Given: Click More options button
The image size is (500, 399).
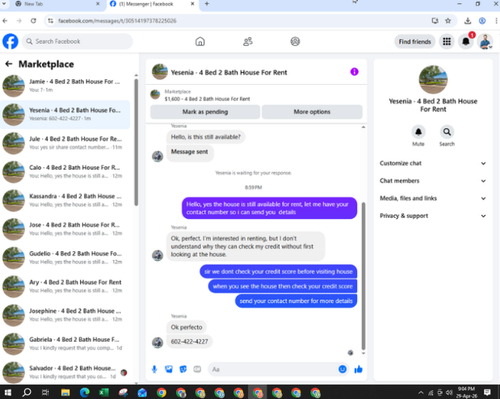Looking at the screenshot, I should [312, 112].
